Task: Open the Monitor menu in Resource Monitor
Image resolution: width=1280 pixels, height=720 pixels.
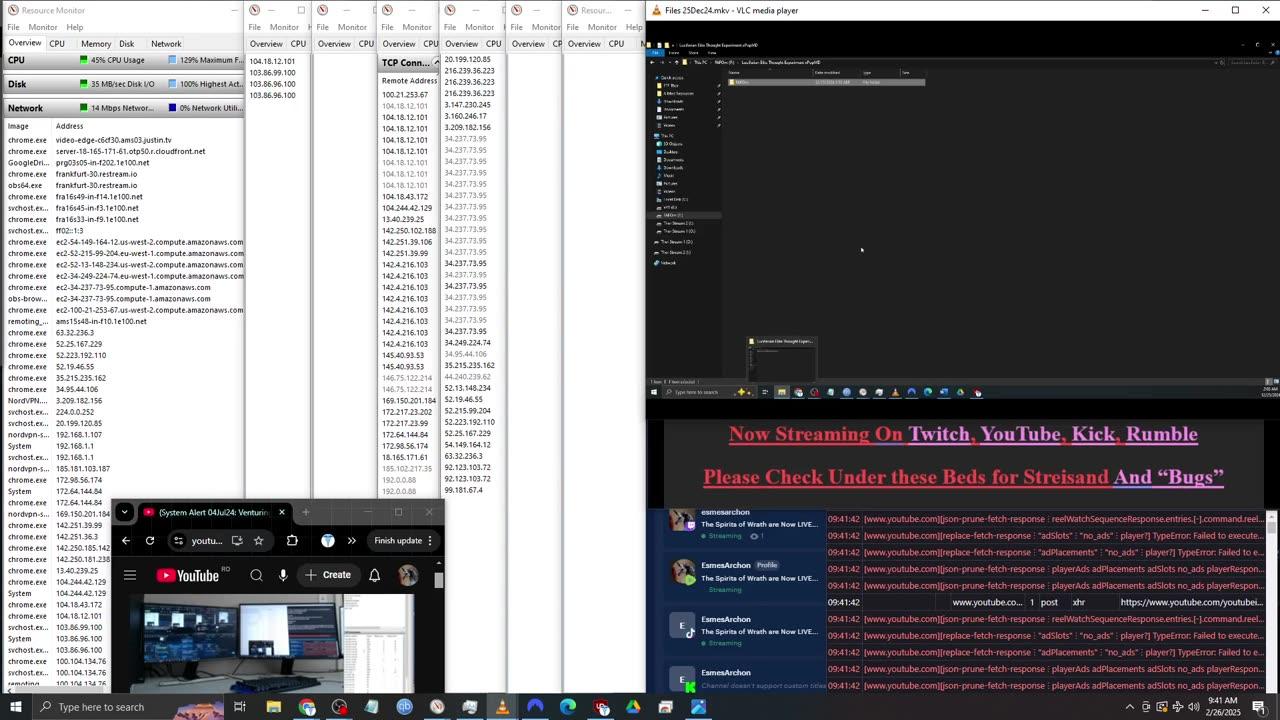Action: pos(42,27)
